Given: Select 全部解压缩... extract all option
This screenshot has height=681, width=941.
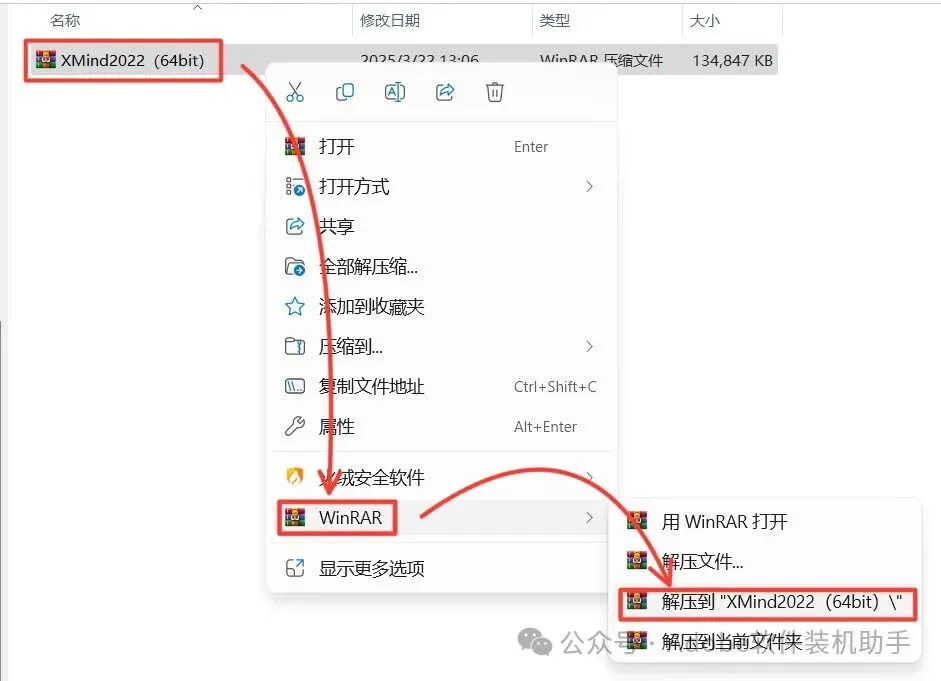Looking at the screenshot, I should coord(440,266).
